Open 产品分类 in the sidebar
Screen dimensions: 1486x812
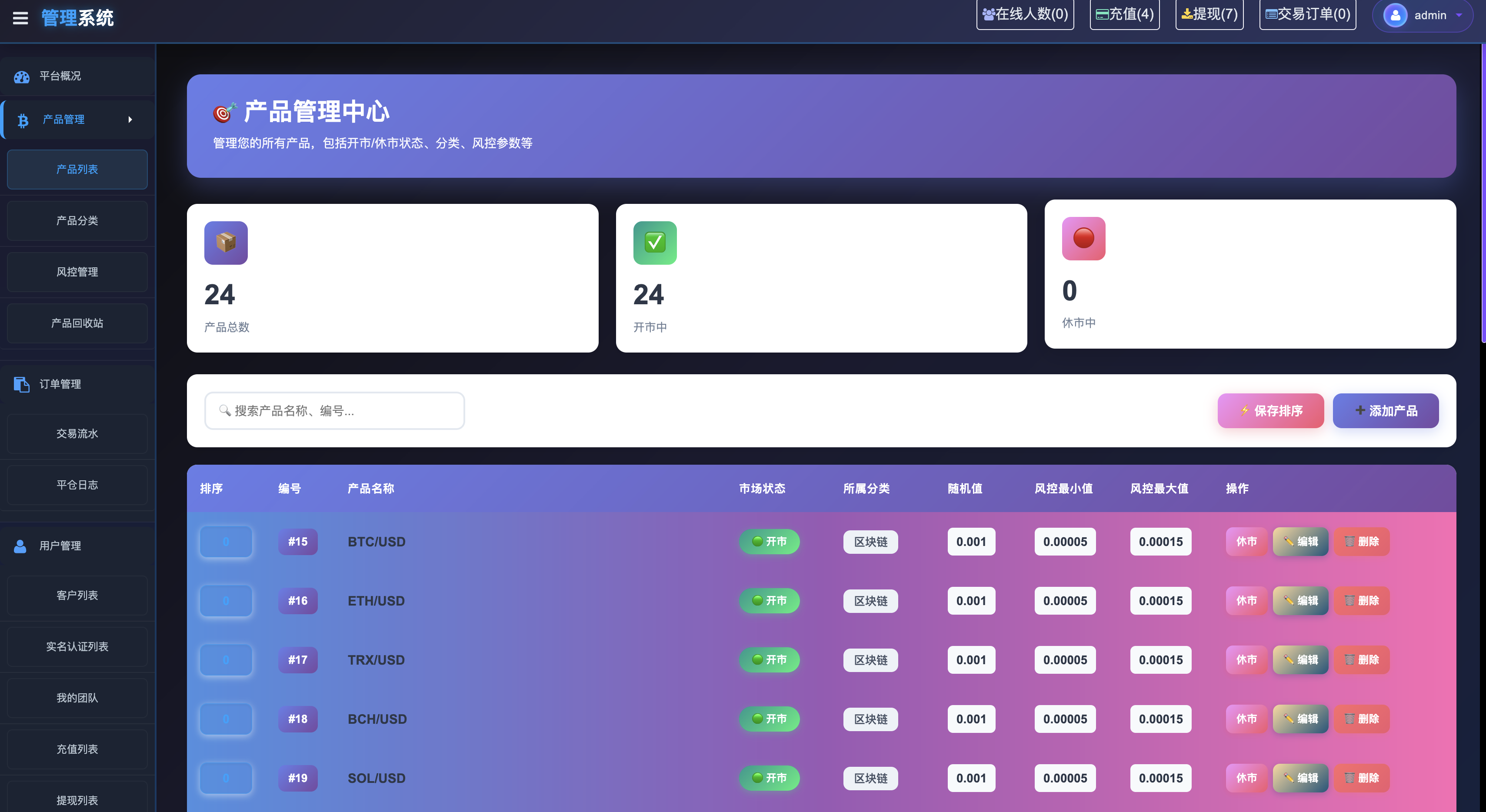77,221
